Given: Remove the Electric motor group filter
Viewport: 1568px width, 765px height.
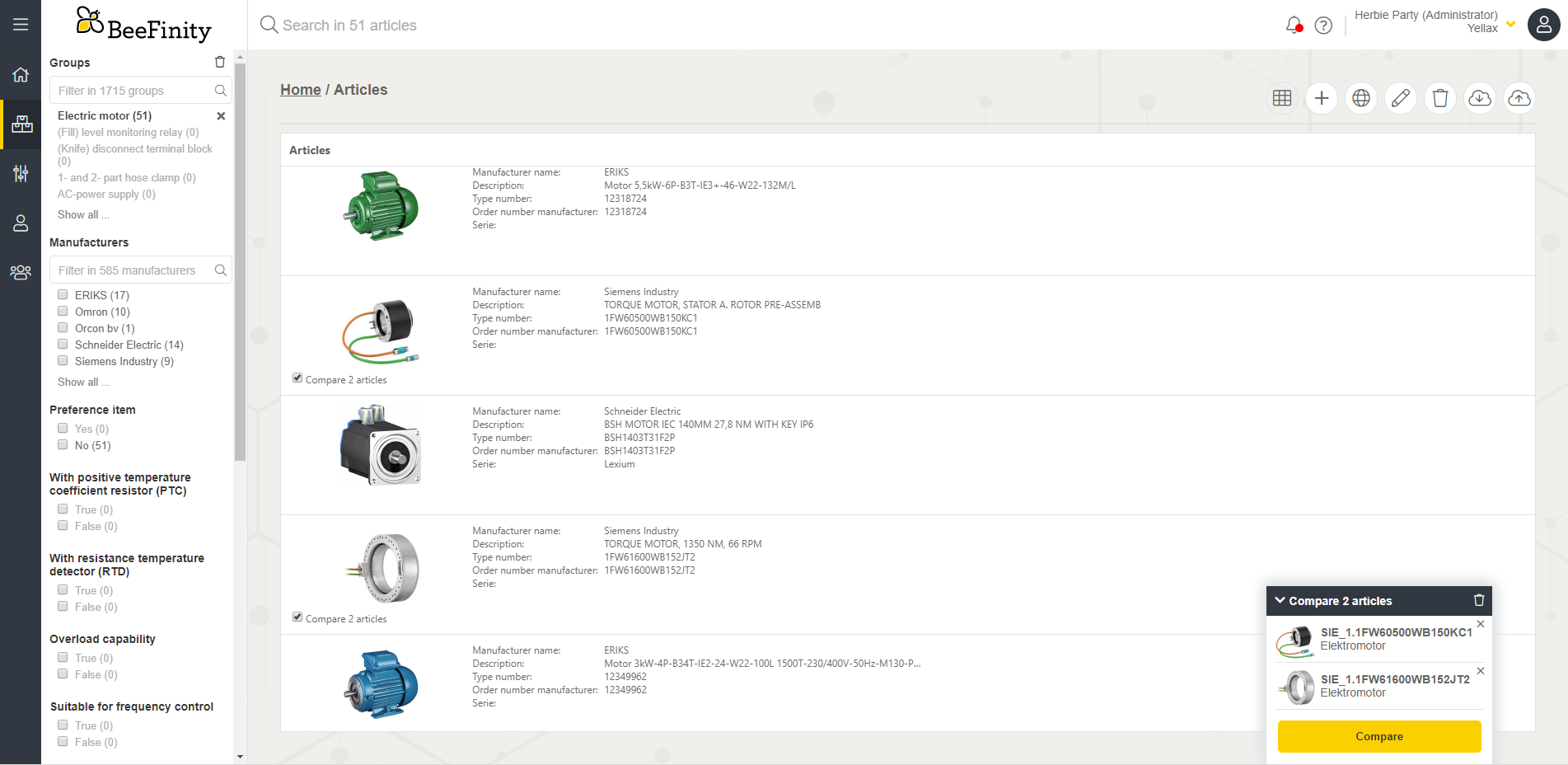Looking at the screenshot, I should (221, 116).
